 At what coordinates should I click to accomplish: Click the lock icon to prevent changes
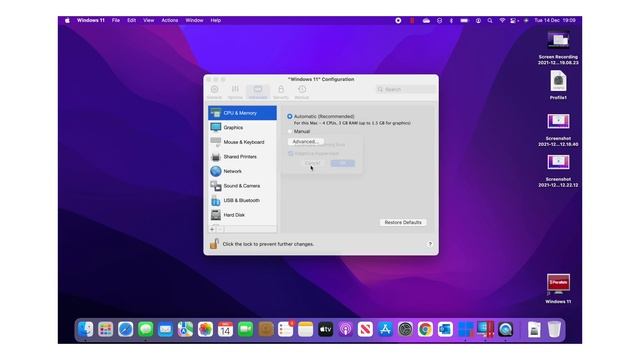[x=214, y=244]
